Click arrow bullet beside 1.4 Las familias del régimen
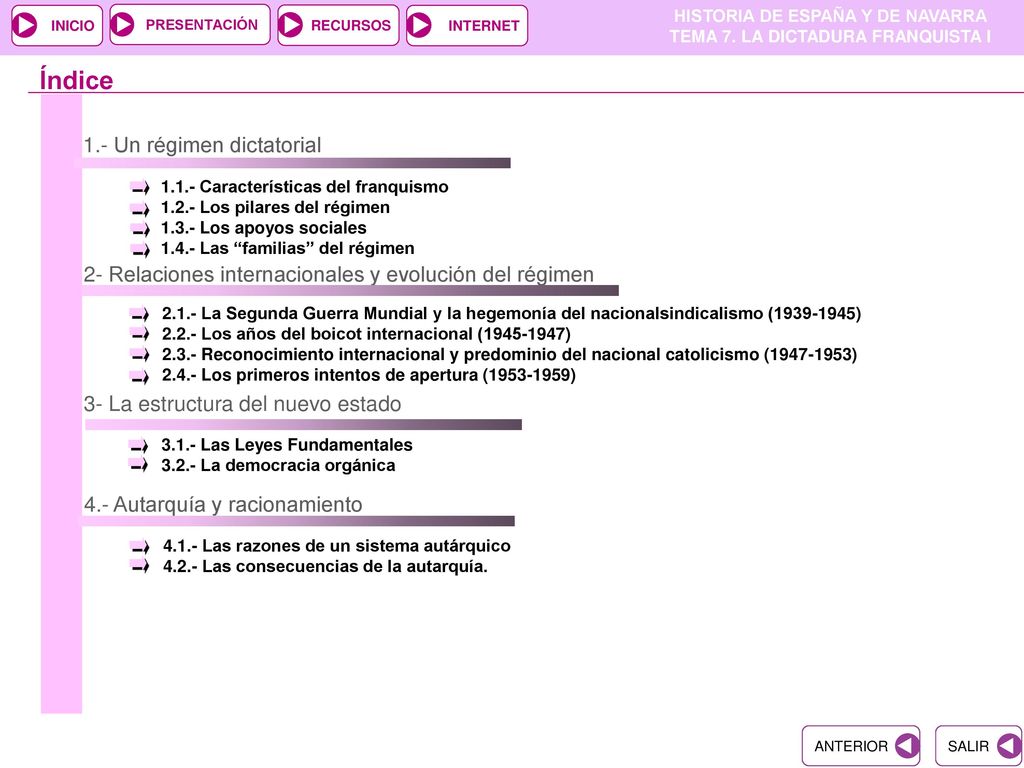 pos(140,249)
